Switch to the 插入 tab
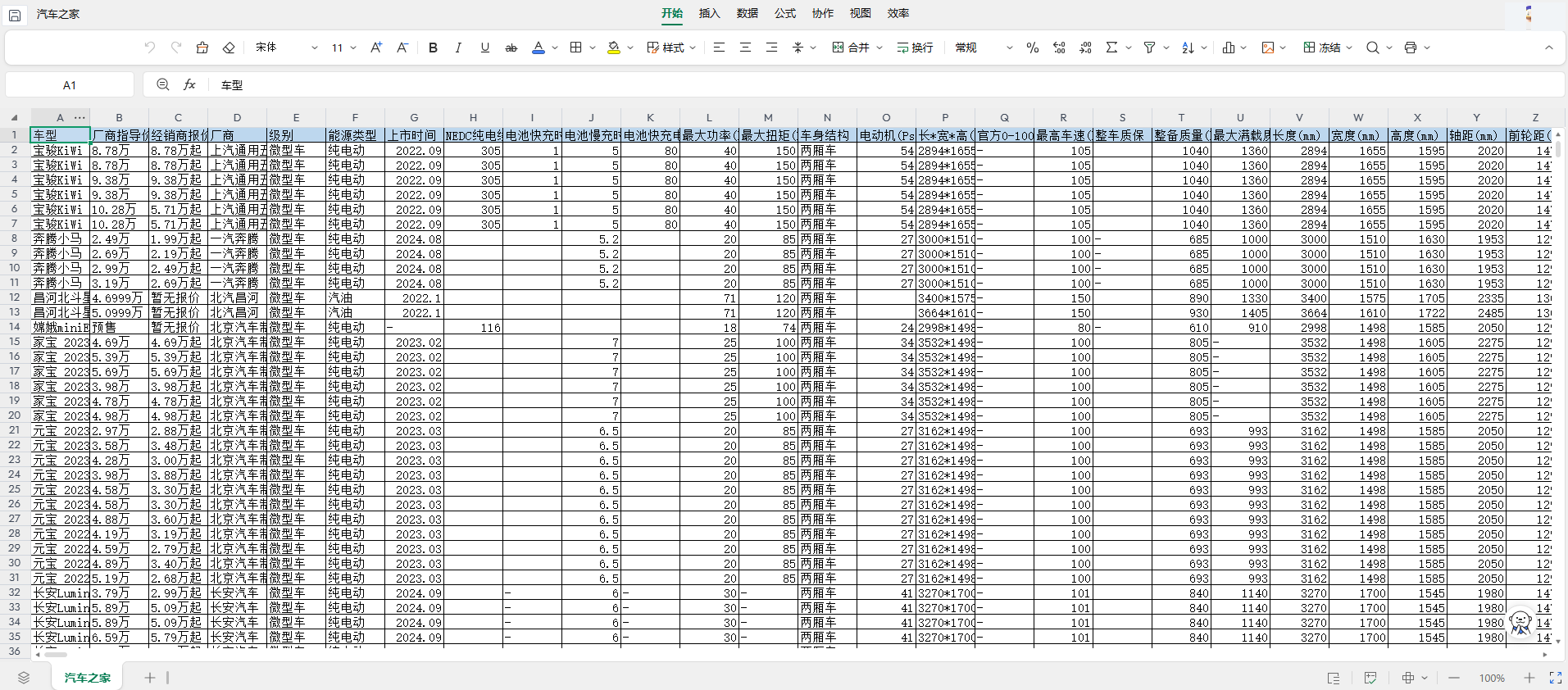The height and width of the screenshot is (690, 1568). [710, 13]
